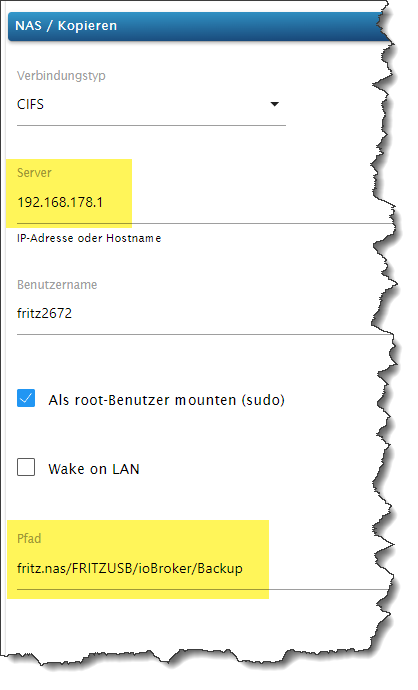Open the Verbindungstyp dropdown arrow
The height and width of the screenshot is (690, 418).
[x=275, y=104]
